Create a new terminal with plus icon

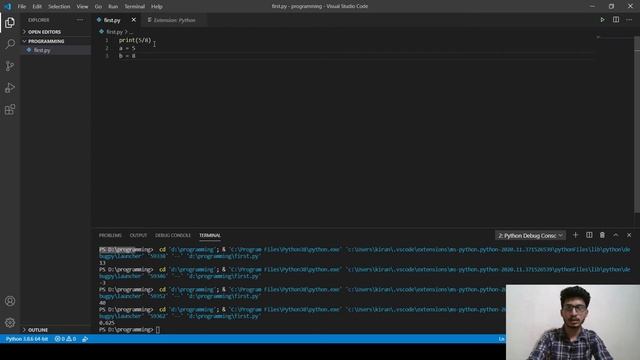(576, 235)
